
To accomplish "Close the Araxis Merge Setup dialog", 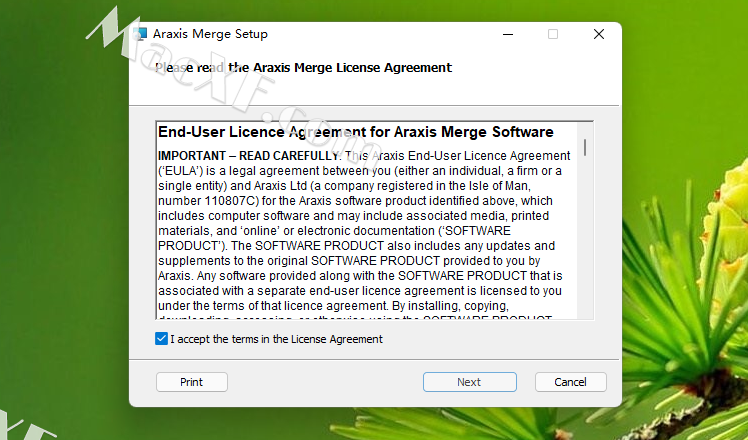I will [599, 34].
